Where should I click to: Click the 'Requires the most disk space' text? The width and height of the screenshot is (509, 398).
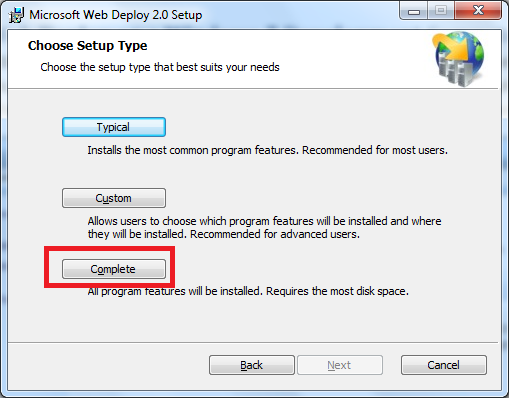337,291
